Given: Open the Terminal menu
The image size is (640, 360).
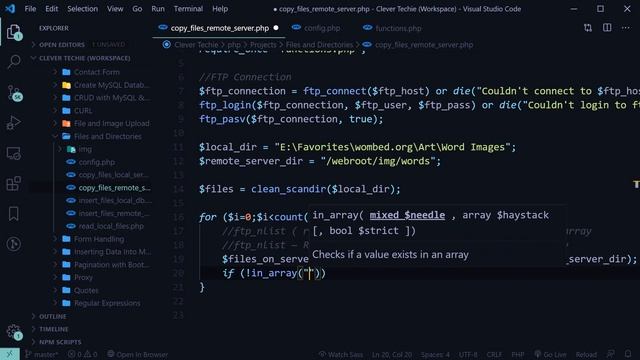Looking at the screenshot, I should (188, 9).
